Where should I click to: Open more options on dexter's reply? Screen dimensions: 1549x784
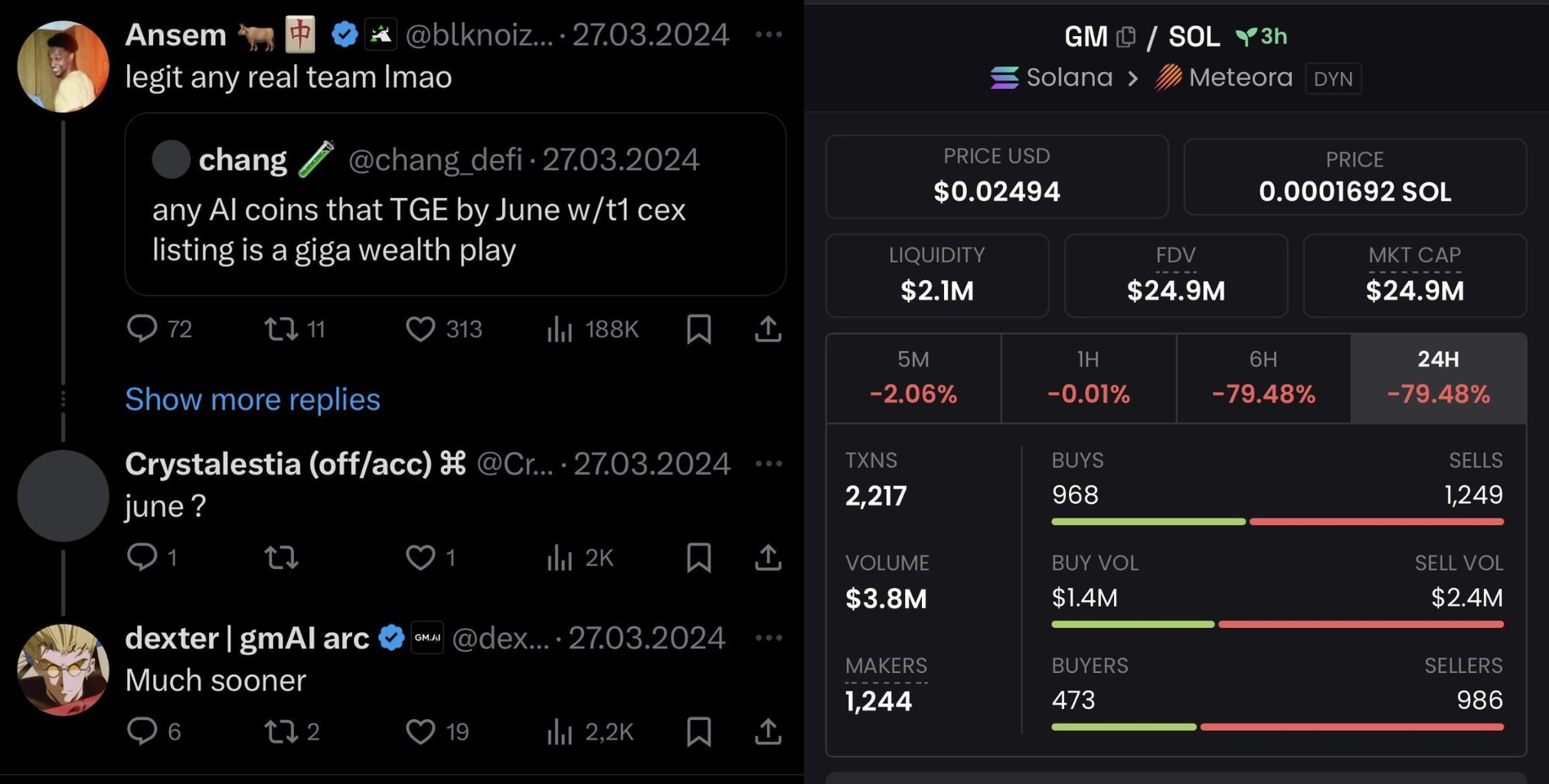click(768, 638)
